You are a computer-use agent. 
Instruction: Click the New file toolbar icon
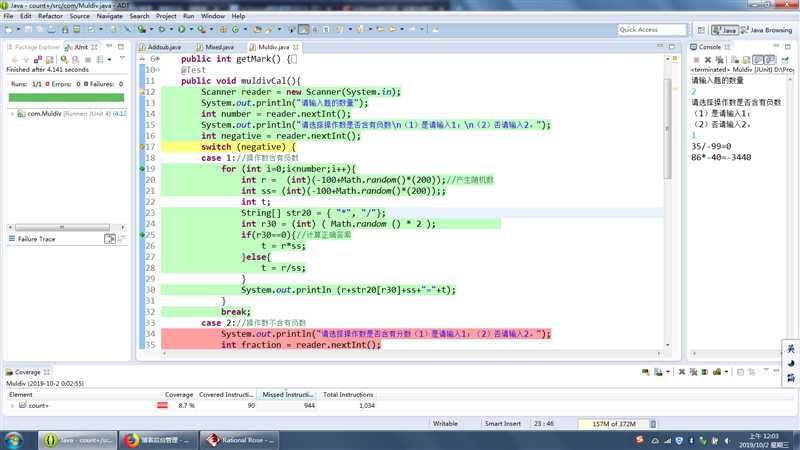click(x=8, y=29)
